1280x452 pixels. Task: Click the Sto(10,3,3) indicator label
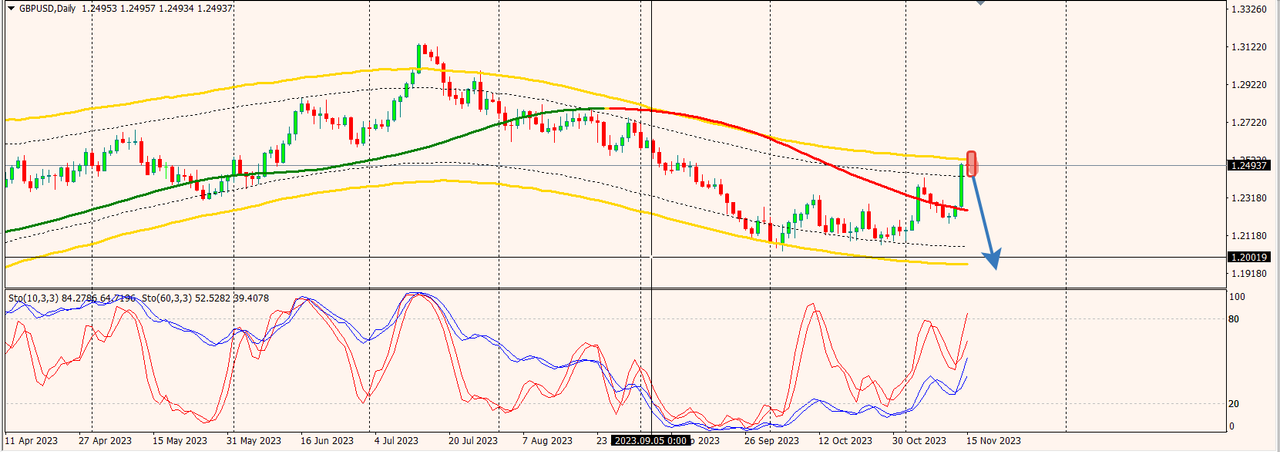(x=33, y=297)
